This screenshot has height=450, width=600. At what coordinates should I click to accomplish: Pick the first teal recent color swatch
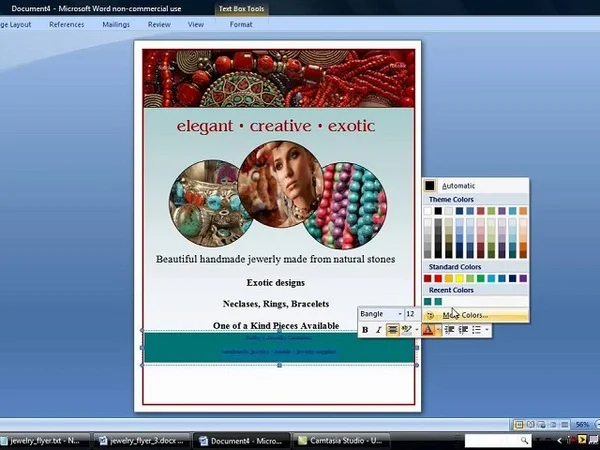428,302
